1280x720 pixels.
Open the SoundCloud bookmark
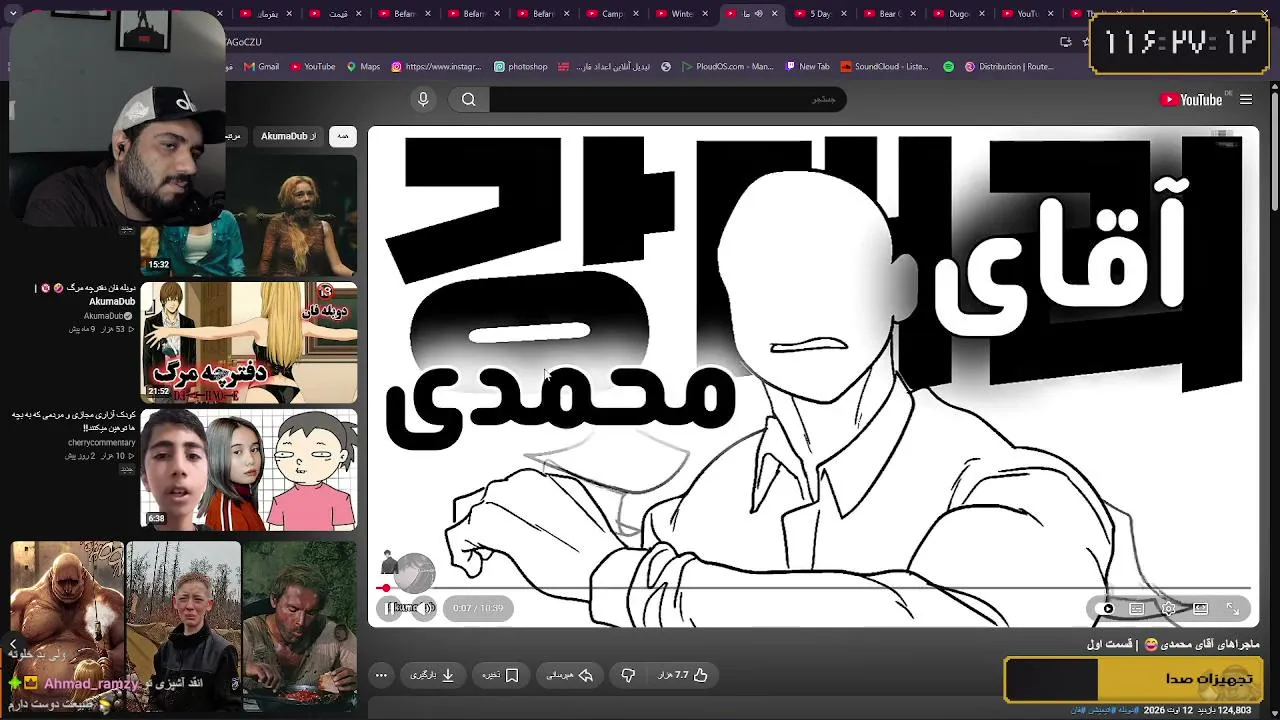click(x=885, y=67)
